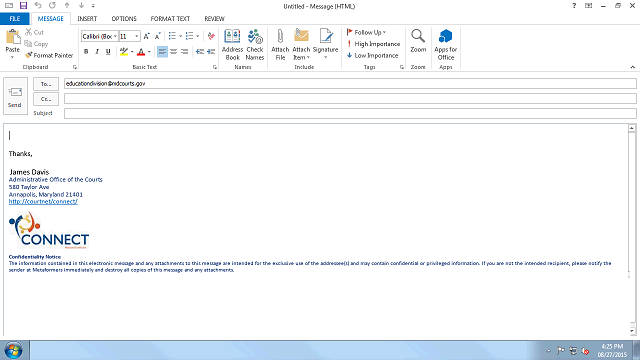Launch Apps for Office
Image resolution: width=640 pixels, height=360 pixels.
pyautogui.click(x=445, y=44)
